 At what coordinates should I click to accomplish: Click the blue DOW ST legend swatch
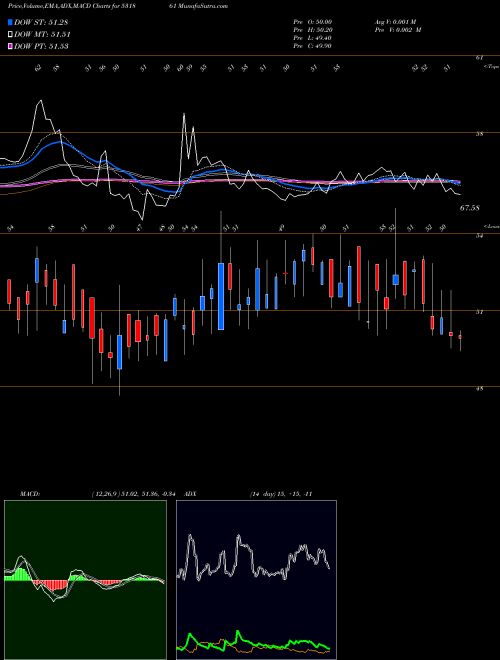pyautogui.click(x=10, y=22)
